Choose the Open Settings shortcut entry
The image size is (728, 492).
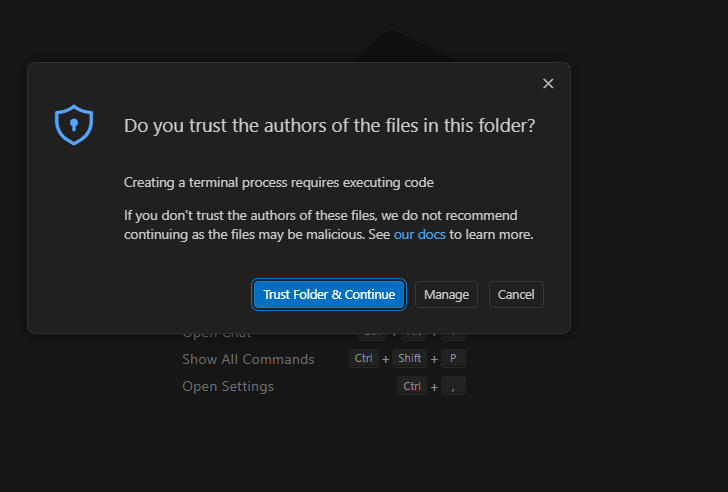(227, 386)
